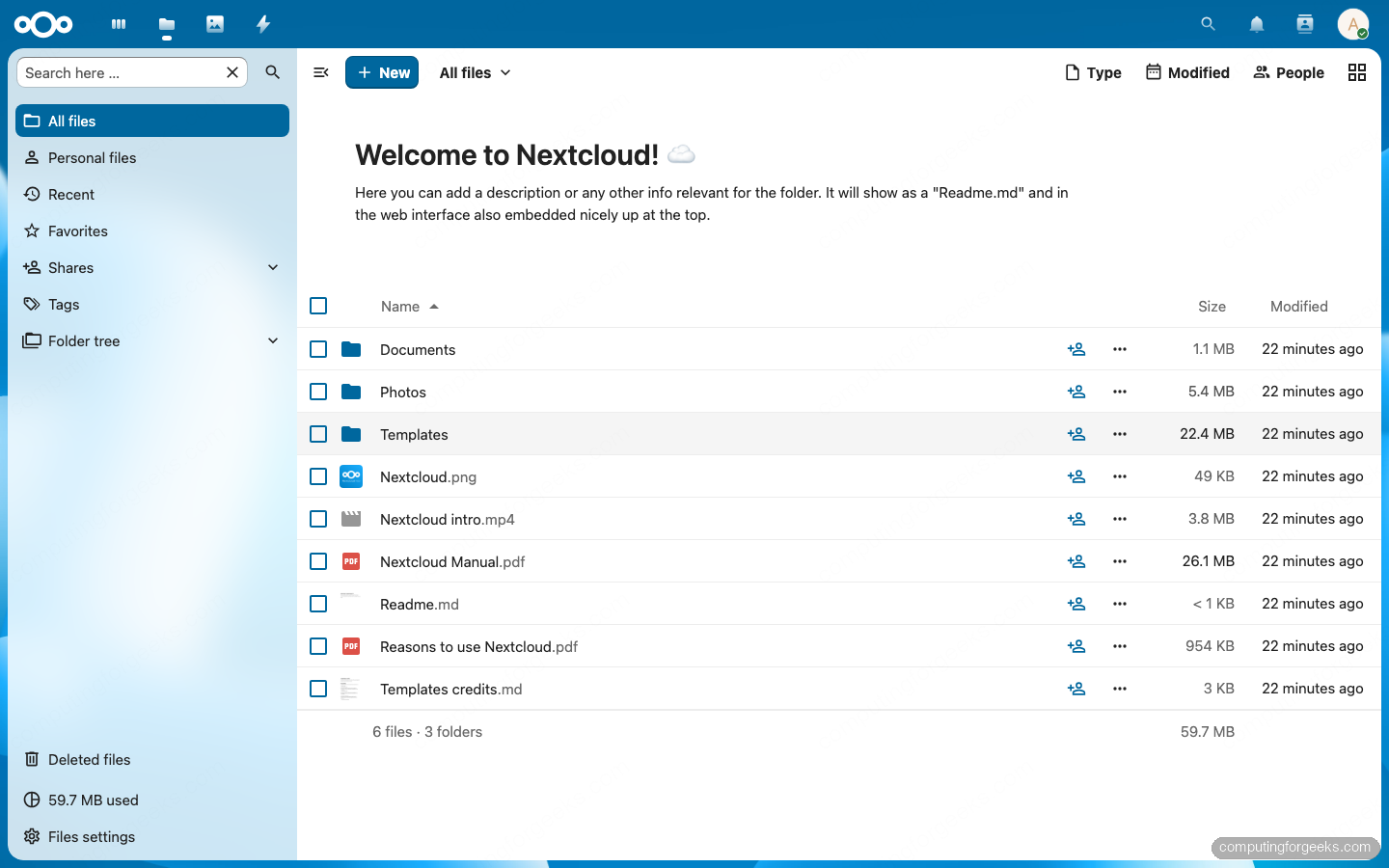This screenshot has width=1389, height=868.
Task: Open Files settings
Action: tap(152, 836)
